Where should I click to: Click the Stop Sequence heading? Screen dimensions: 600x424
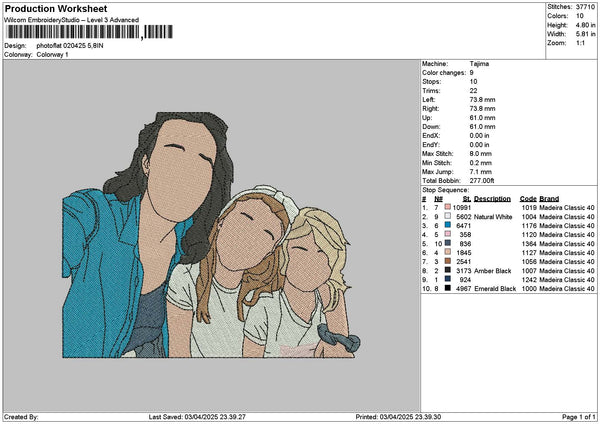click(x=445, y=190)
